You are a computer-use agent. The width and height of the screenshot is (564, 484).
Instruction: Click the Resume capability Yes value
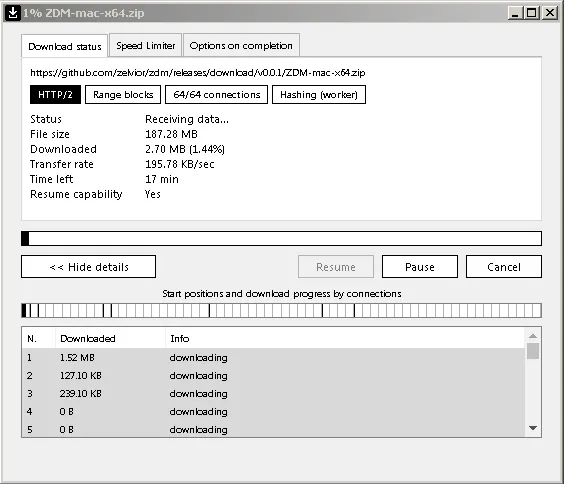coord(153,194)
